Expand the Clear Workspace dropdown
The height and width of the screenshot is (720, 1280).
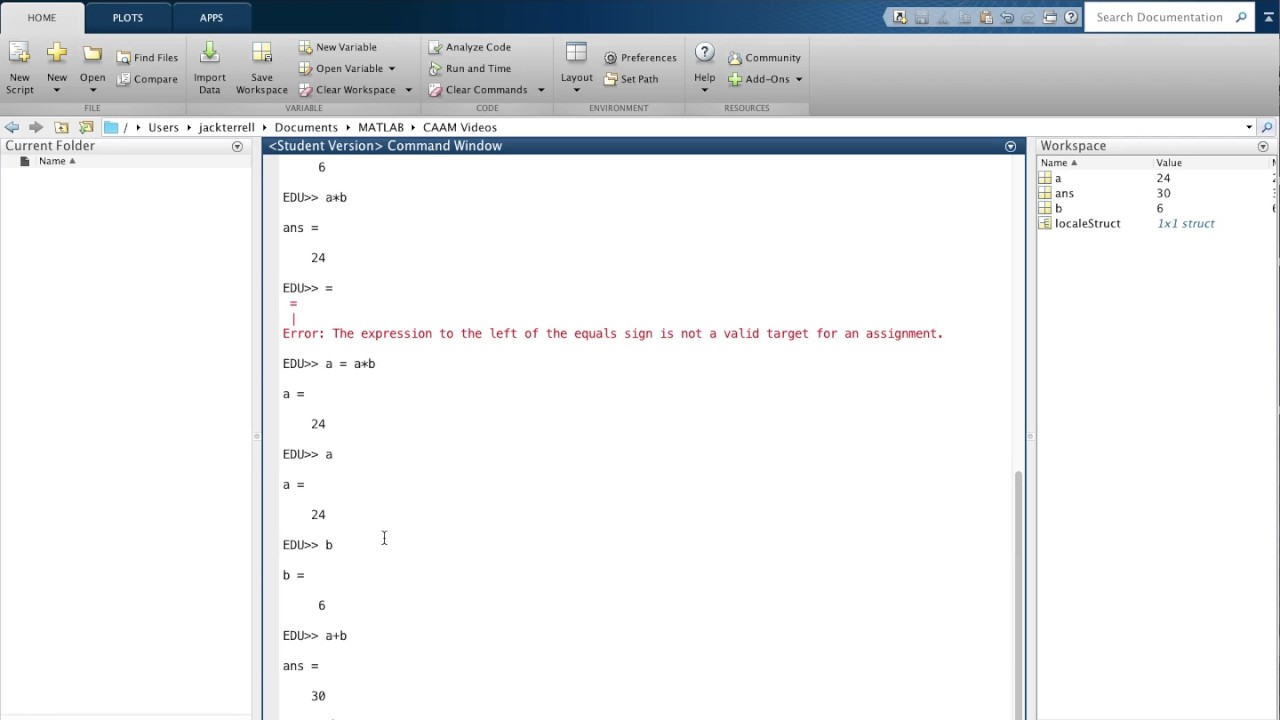408,90
